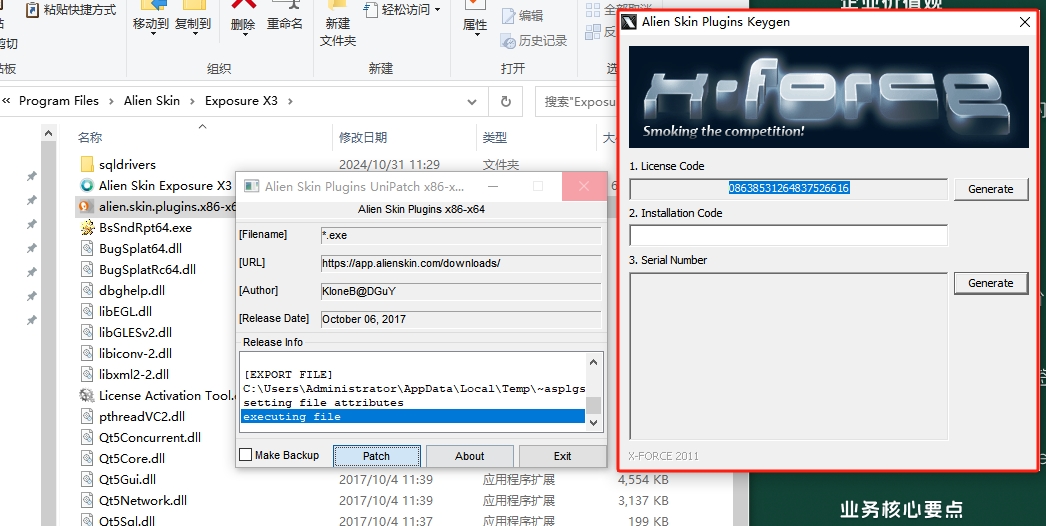This screenshot has height=526, width=1046.
Task: Select alien.skin.plugins.x86-x64 file icon
Action: [85, 206]
